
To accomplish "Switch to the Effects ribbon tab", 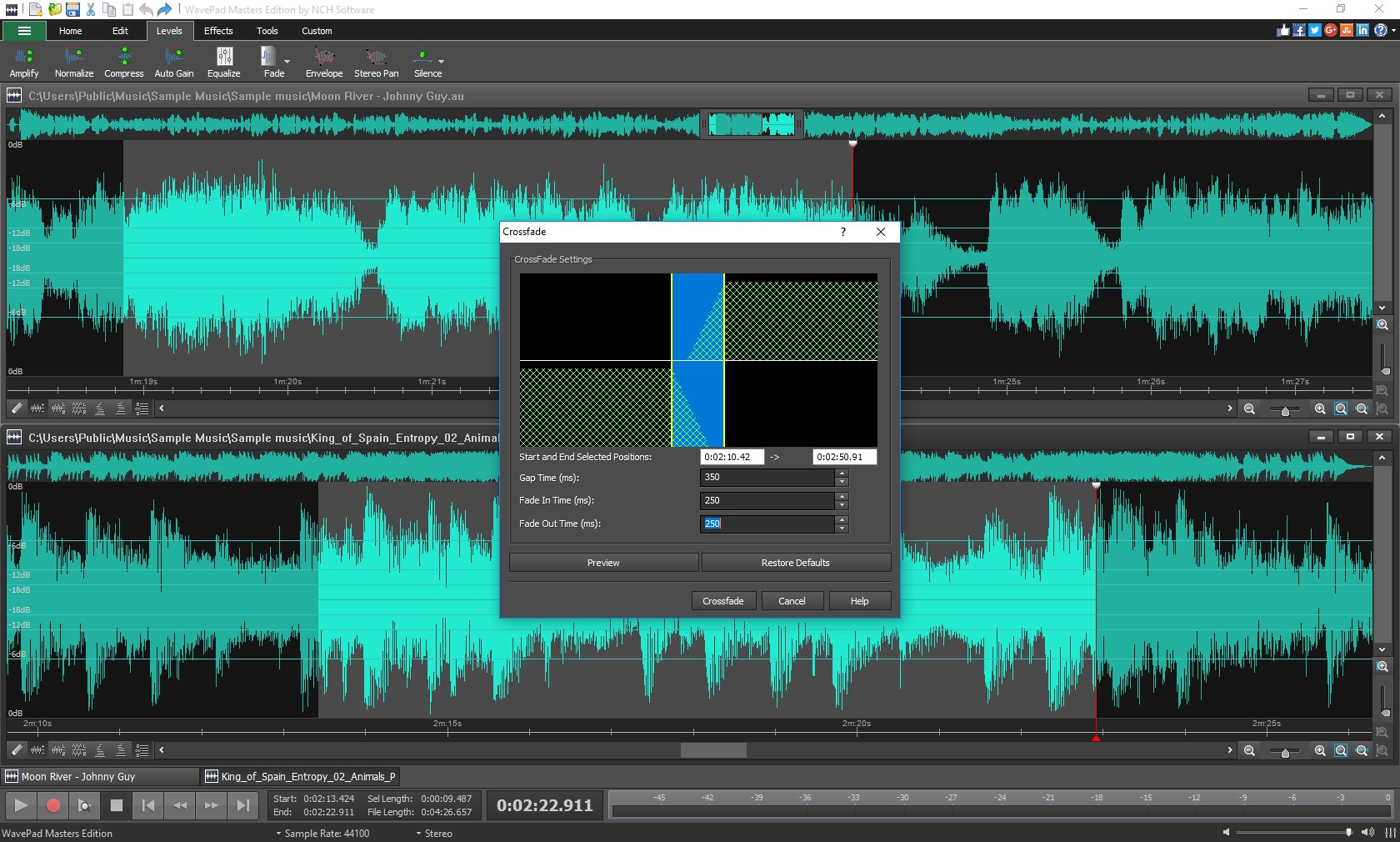I will click(x=217, y=31).
